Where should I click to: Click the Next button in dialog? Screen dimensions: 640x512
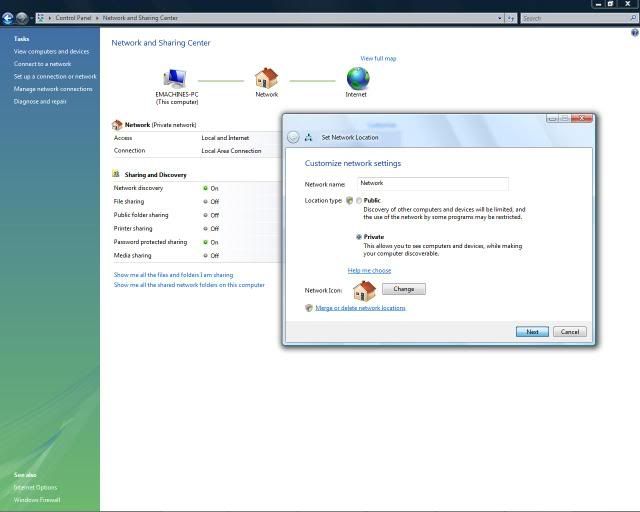(532, 331)
